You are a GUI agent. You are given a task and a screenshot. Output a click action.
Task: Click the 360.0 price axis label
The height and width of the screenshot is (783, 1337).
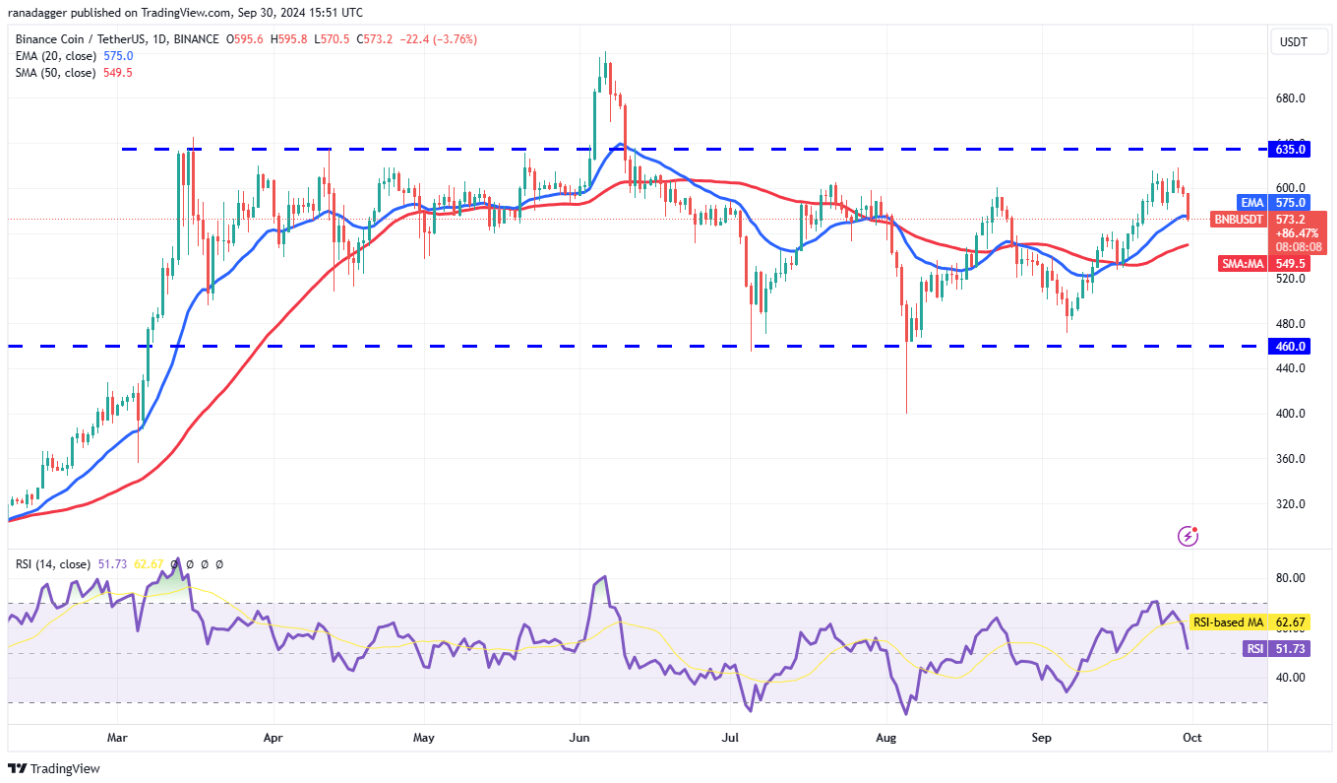[x=1290, y=459]
